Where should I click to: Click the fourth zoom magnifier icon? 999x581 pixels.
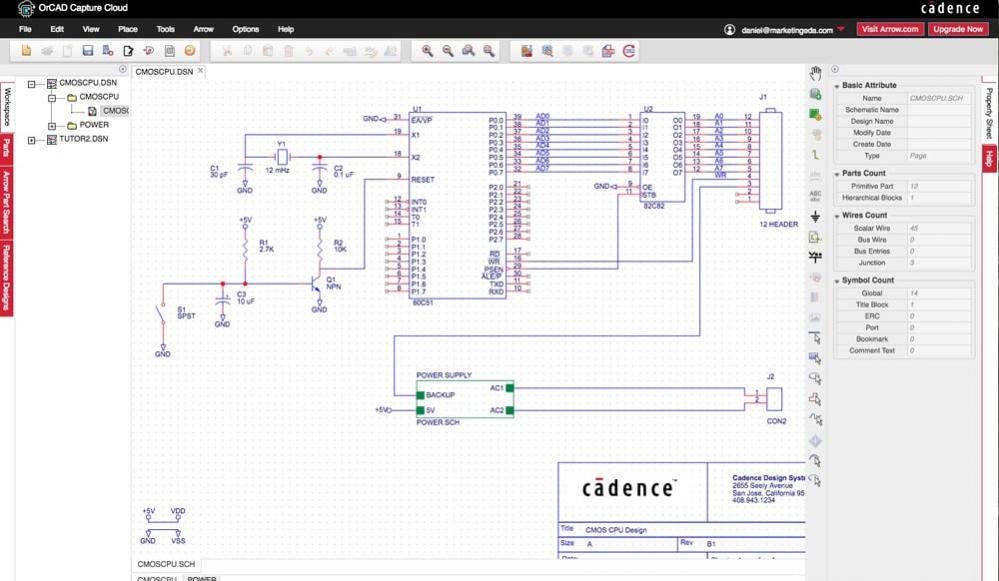click(489, 51)
